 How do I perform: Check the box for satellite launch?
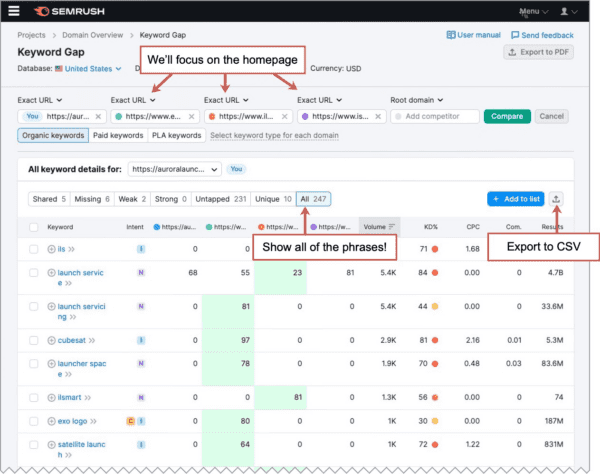point(34,445)
